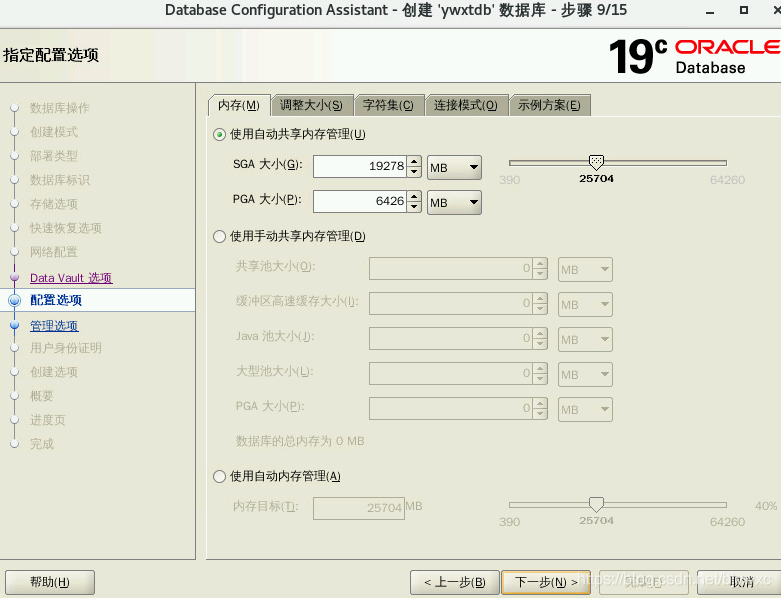The height and width of the screenshot is (598, 781).
Task: Open the SGA size unit MB dropdown
Action: pyautogui.click(x=454, y=167)
